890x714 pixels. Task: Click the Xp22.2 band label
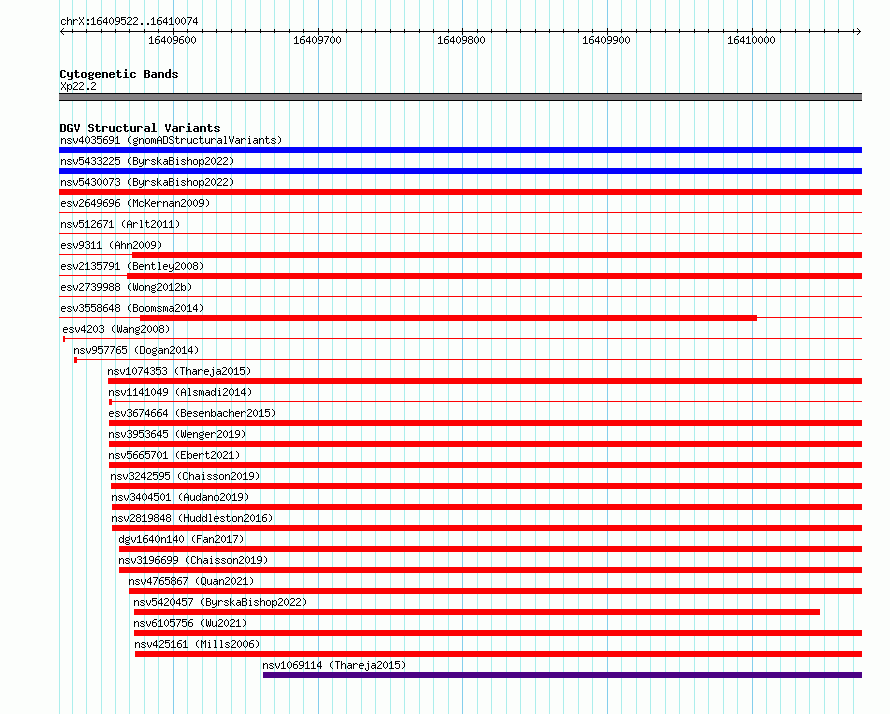(78, 86)
